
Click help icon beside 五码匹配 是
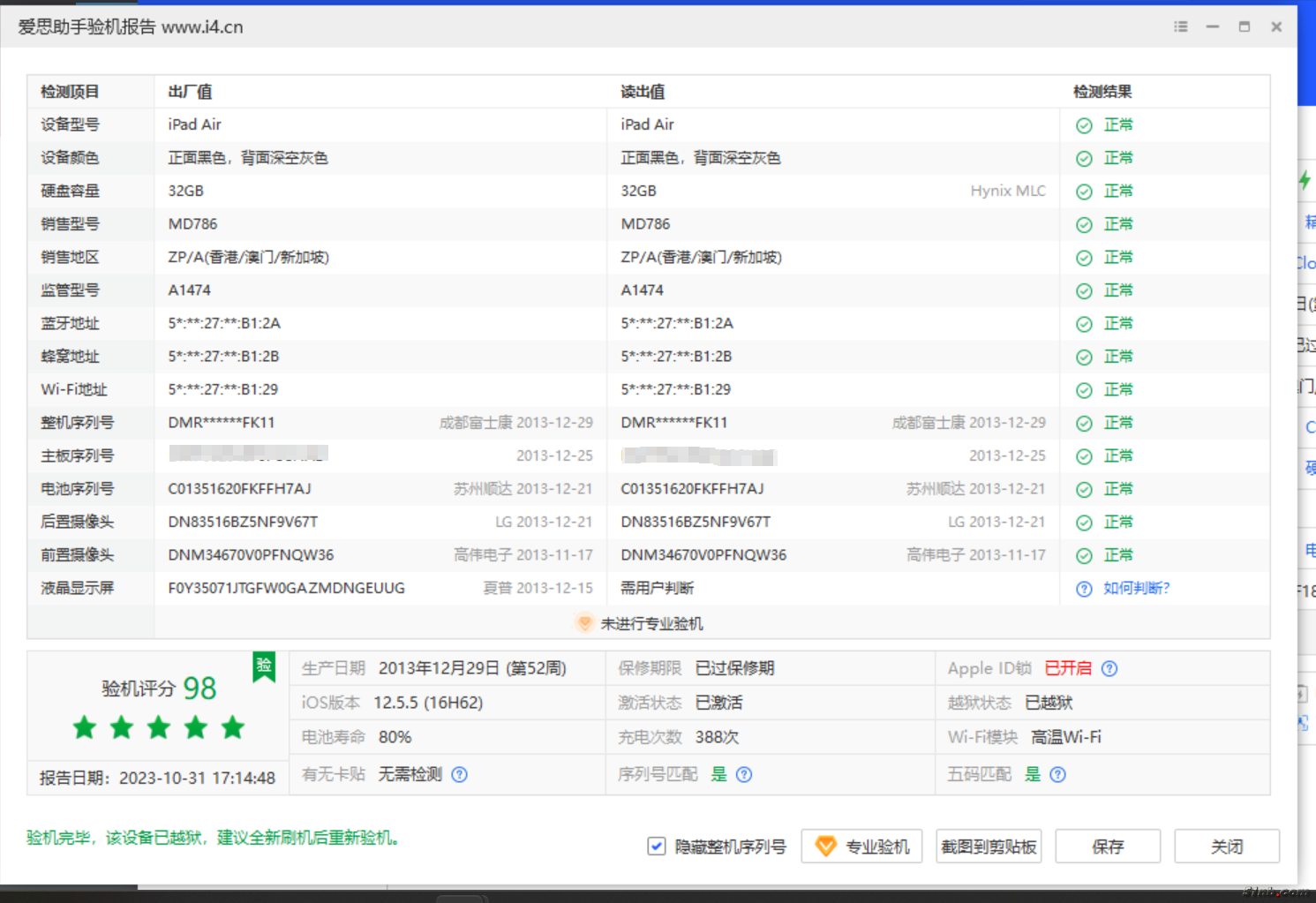coord(1057,774)
